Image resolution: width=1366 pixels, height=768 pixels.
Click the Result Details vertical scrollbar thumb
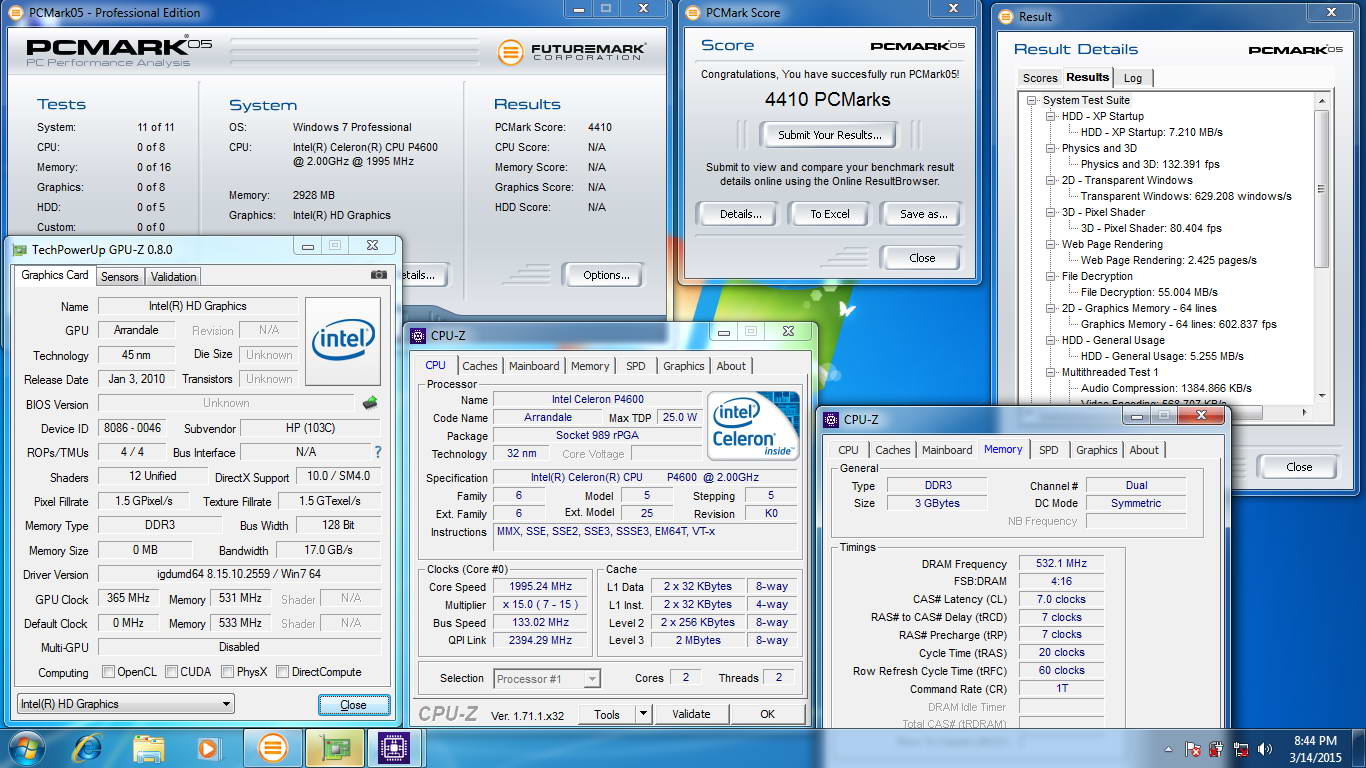[x=1321, y=189]
